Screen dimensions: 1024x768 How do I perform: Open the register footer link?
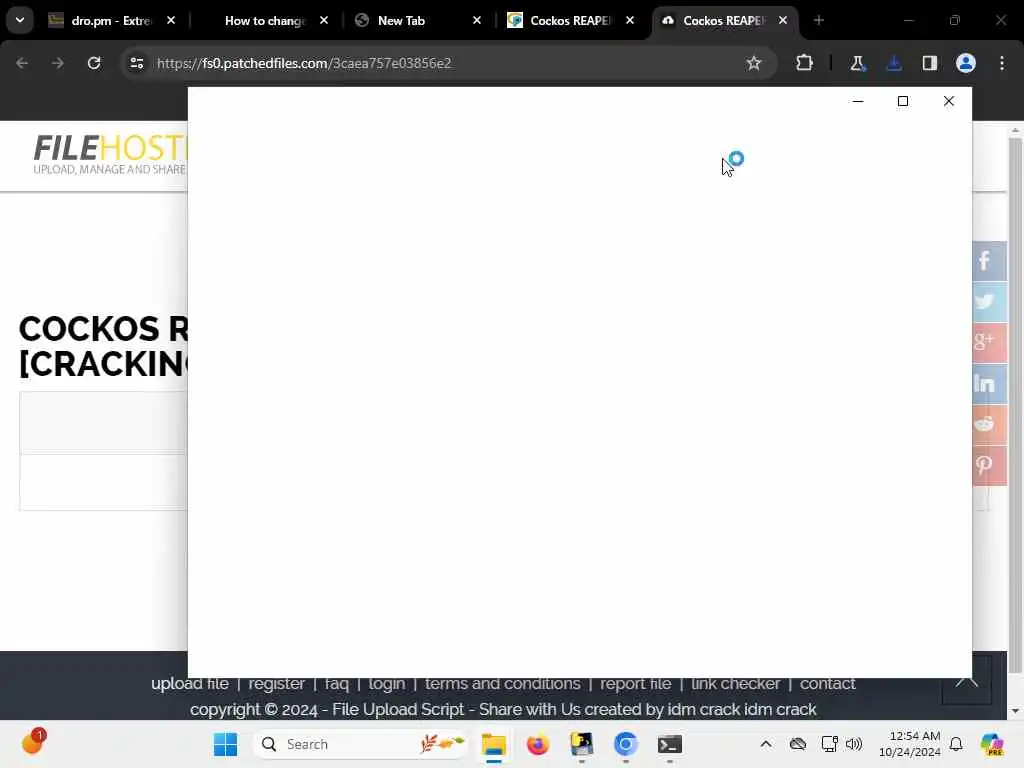[276, 684]
